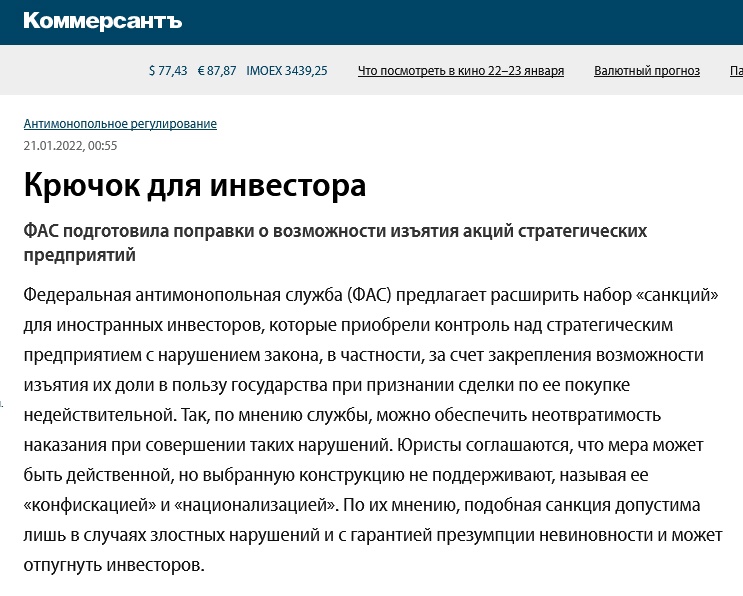743x596 pixels.
Task: Select the subtitle word "предприятий"
Action: pos(80,255)
